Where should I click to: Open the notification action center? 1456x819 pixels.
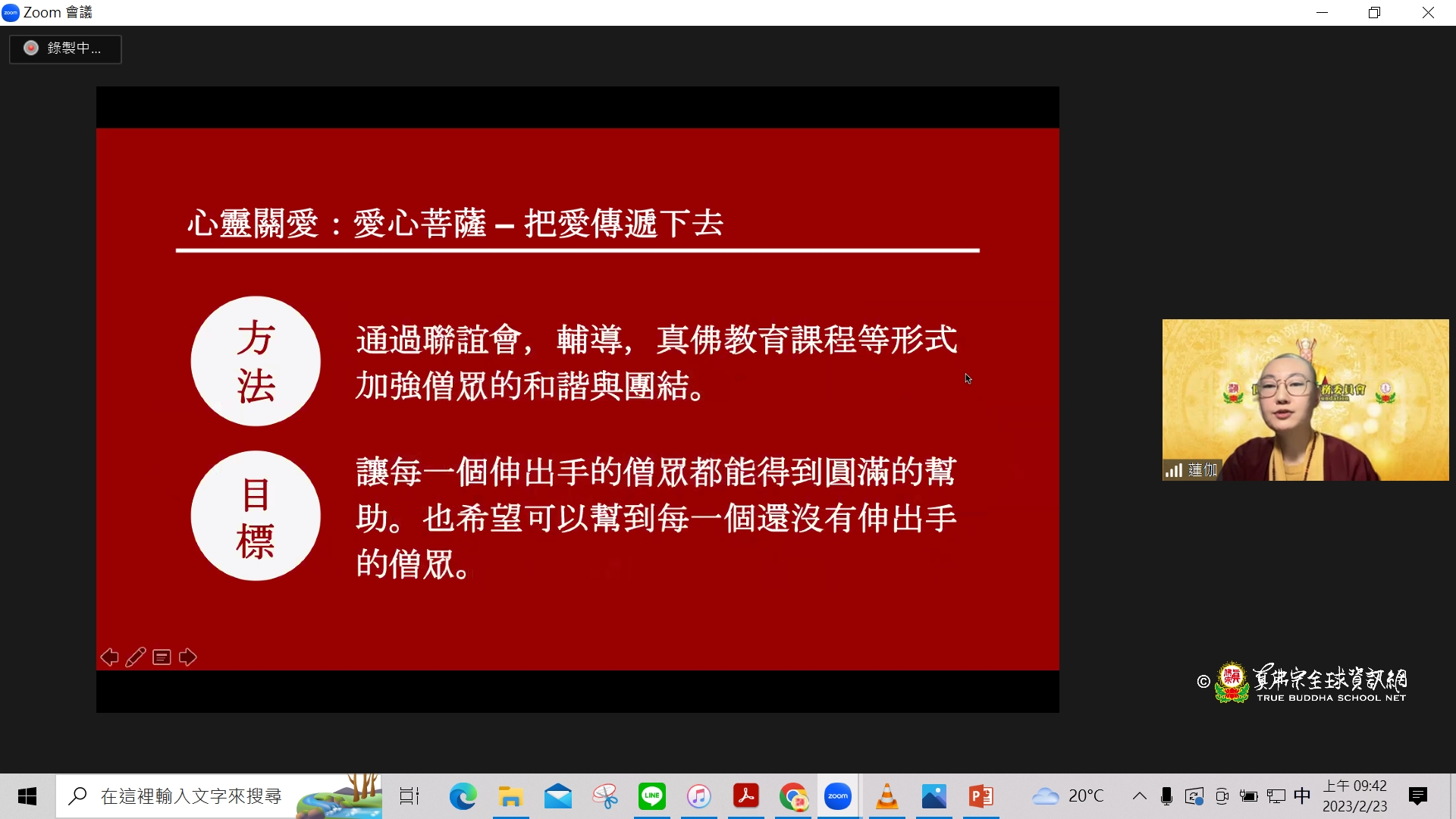pos(1417,796)
